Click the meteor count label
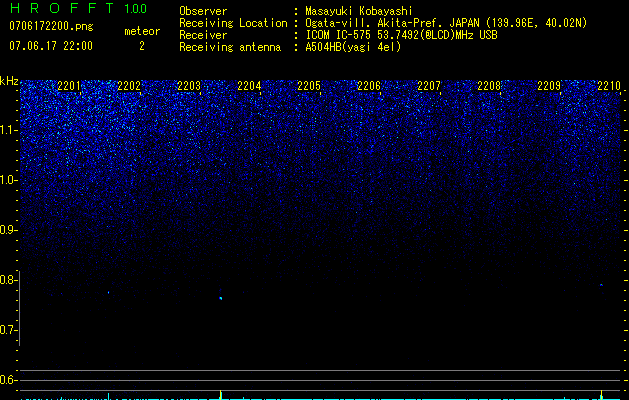 pos(142,31)
